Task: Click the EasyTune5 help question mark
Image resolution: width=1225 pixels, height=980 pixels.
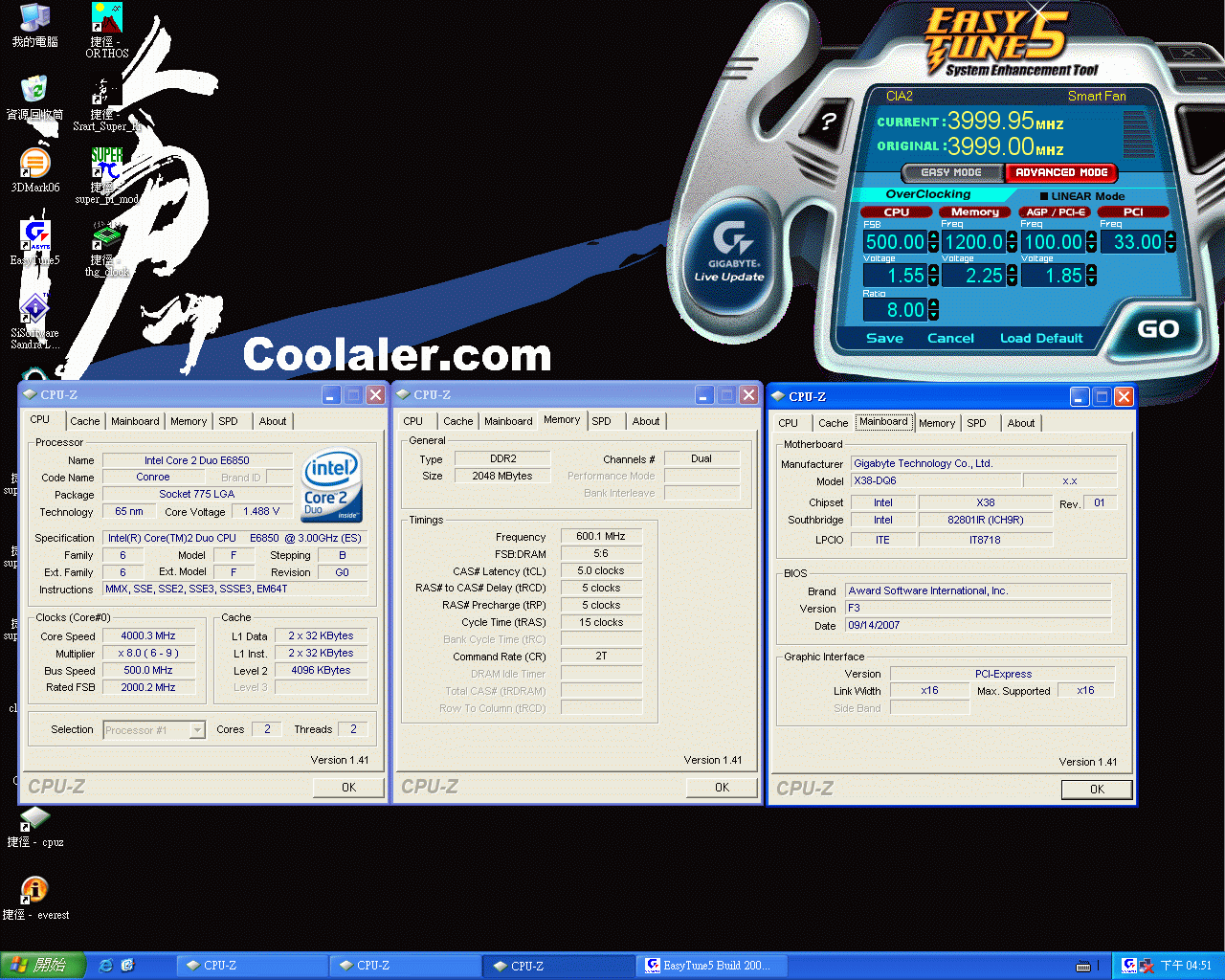Action: pos(829,122)
